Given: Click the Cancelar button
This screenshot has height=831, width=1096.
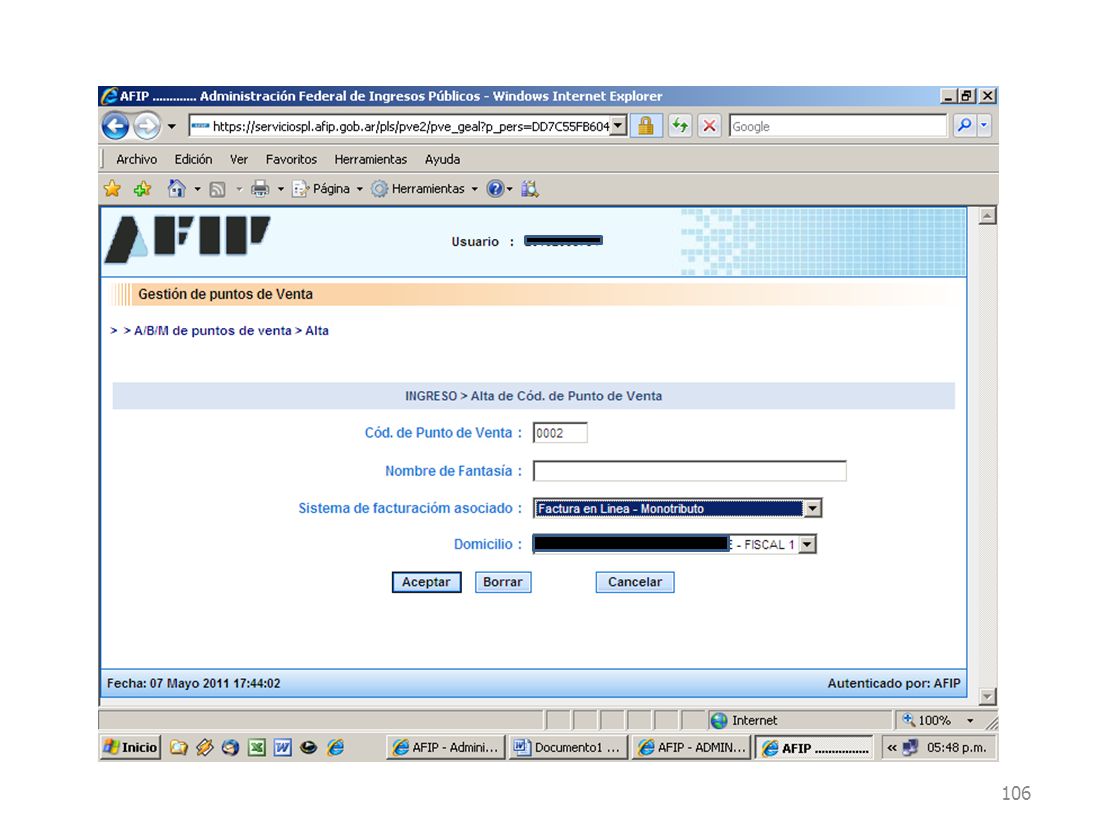Looking at the screenshot, I should [x=635, y=582].
